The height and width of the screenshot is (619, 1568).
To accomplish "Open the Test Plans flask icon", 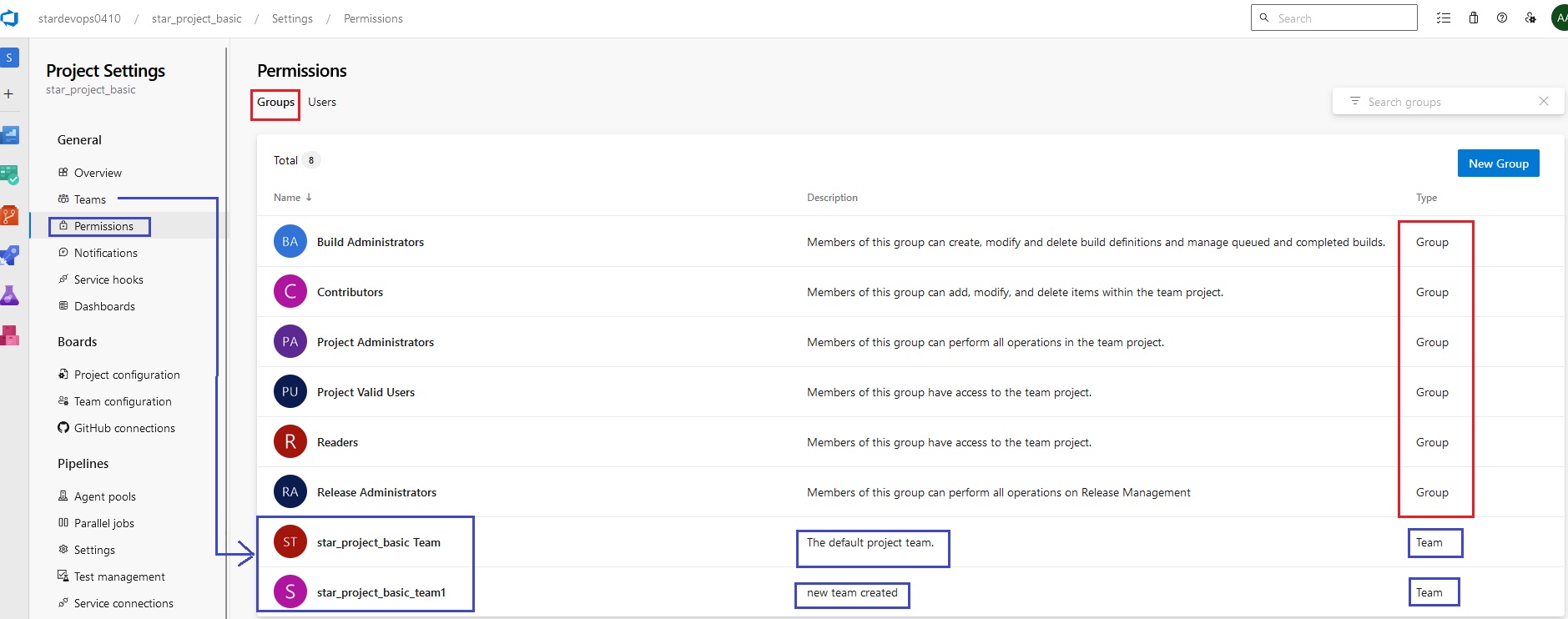I will pyautogui.click(x=9, y=295).
